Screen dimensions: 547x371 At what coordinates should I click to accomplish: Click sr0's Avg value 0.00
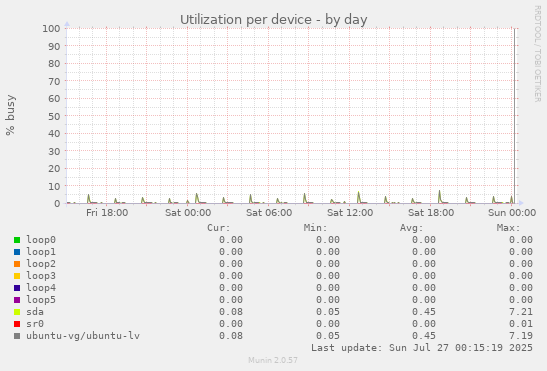pos(424,324)
